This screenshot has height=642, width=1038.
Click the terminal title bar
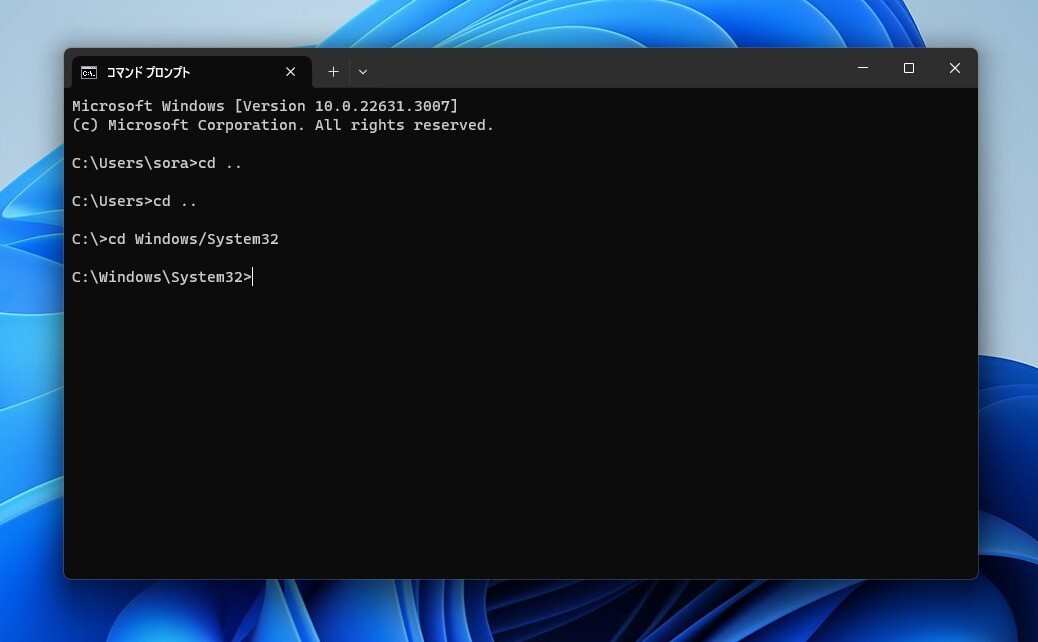600,68
